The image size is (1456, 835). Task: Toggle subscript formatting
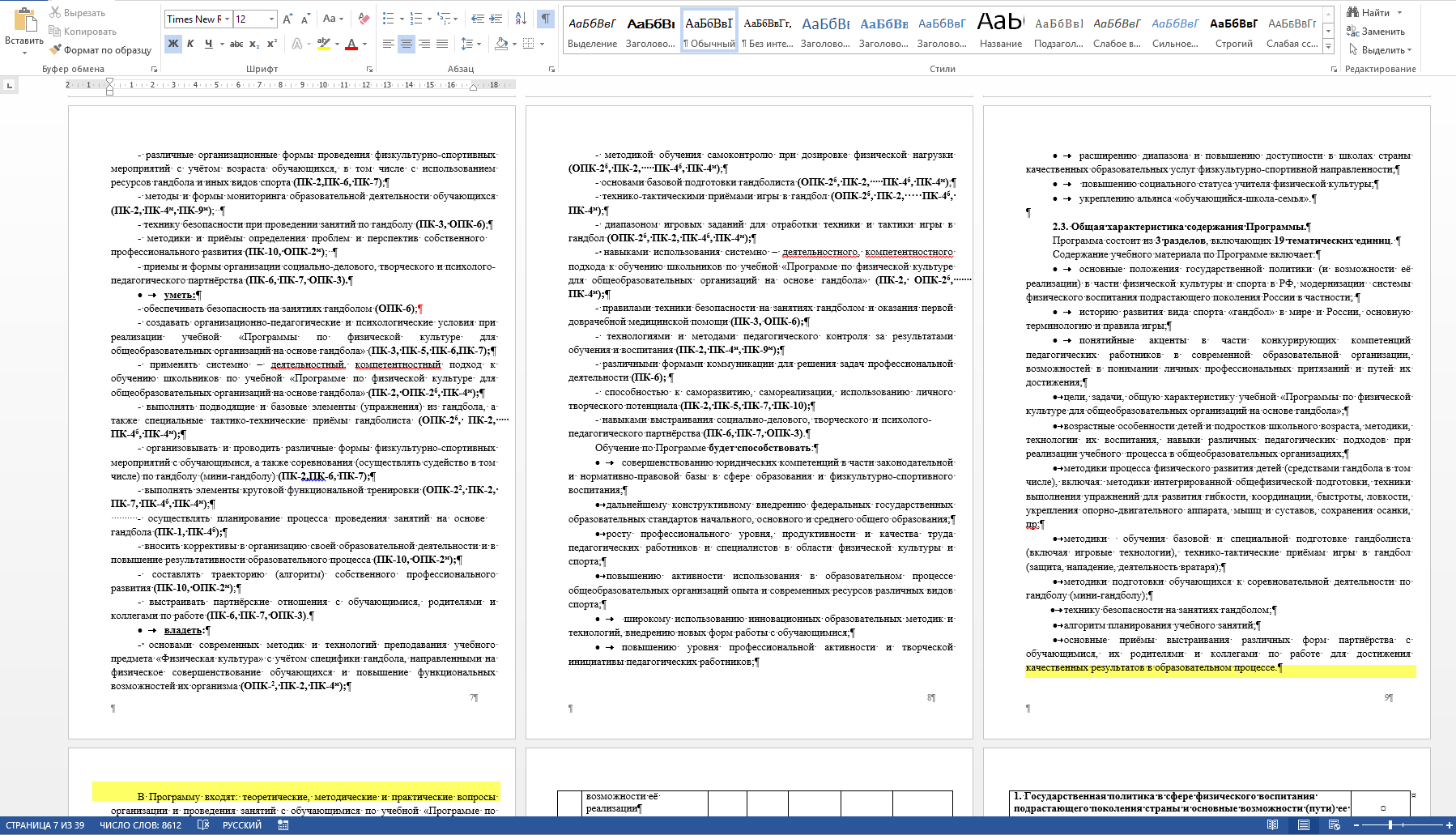[254, 44]
